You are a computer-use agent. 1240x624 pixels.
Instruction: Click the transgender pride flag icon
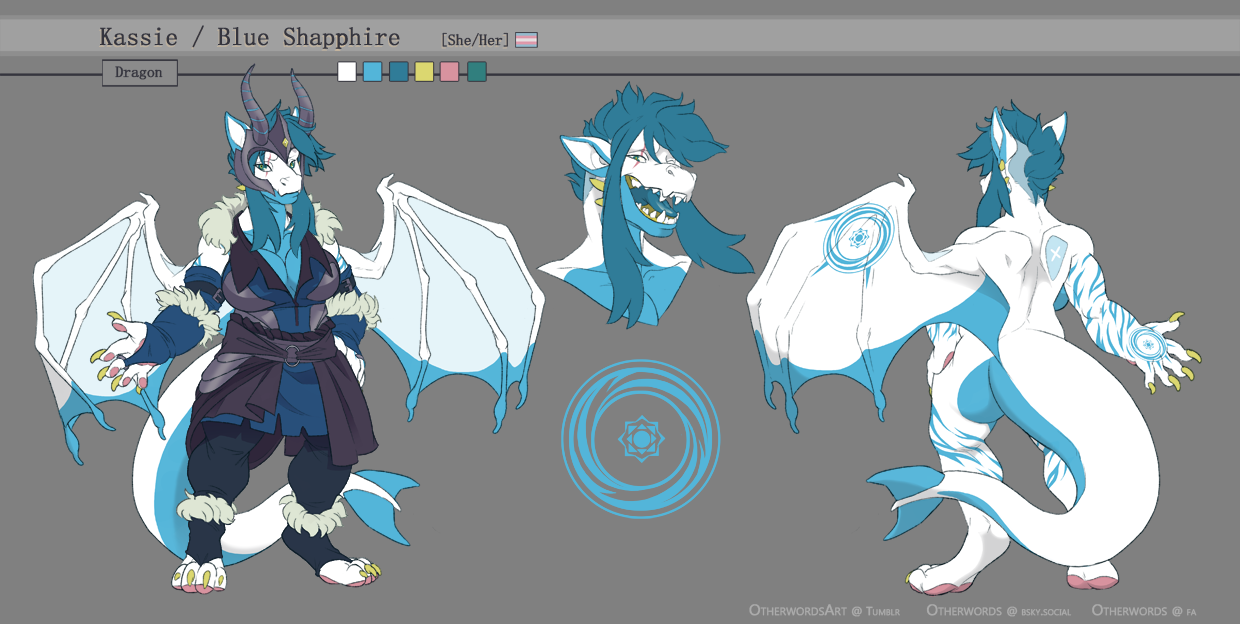526,40
